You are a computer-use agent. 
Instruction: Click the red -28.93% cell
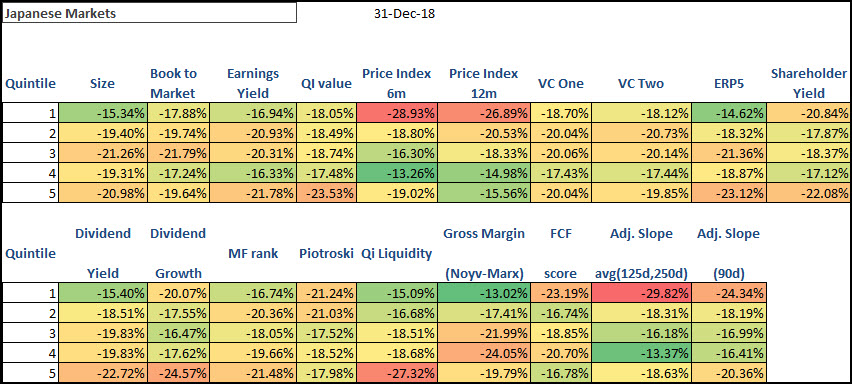pos(397,114)
